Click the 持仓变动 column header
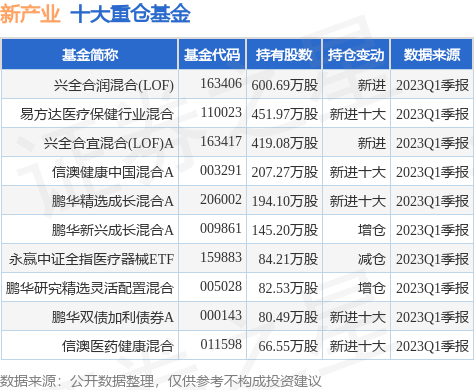This screenshot has height=390, width=474. 356,54
